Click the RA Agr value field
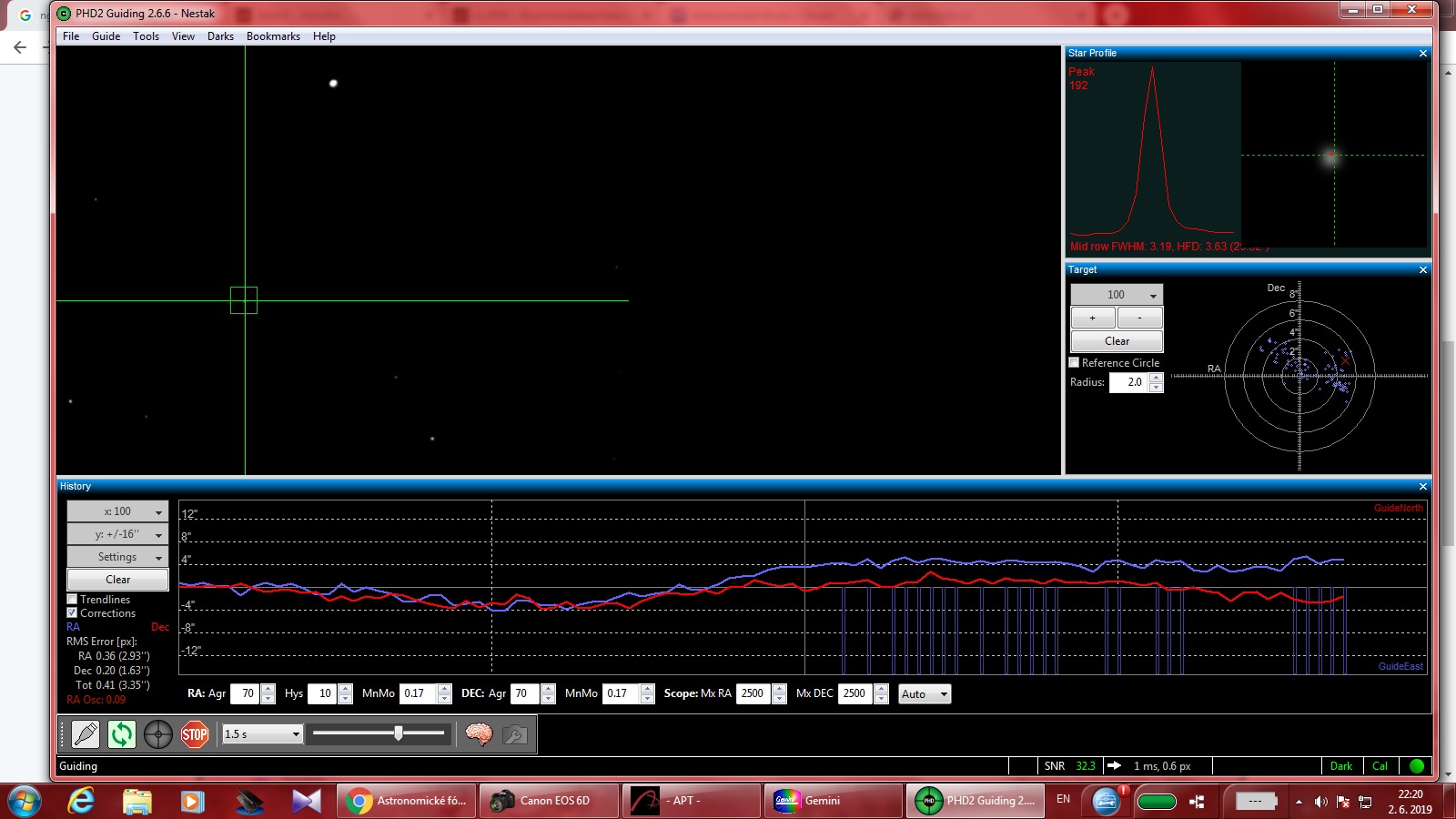Screen dimensions: 1456x819 pos(246,693)
